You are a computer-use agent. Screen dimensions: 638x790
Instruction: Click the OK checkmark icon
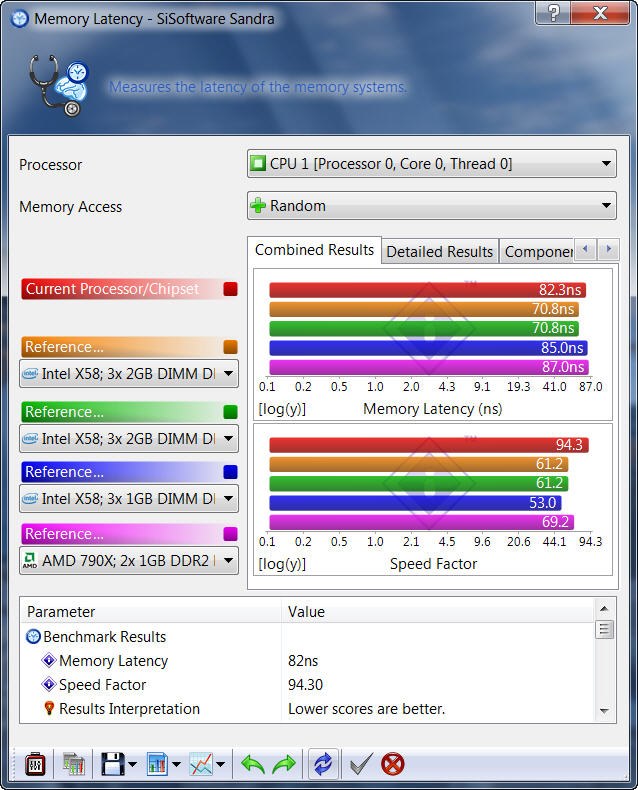361,764
